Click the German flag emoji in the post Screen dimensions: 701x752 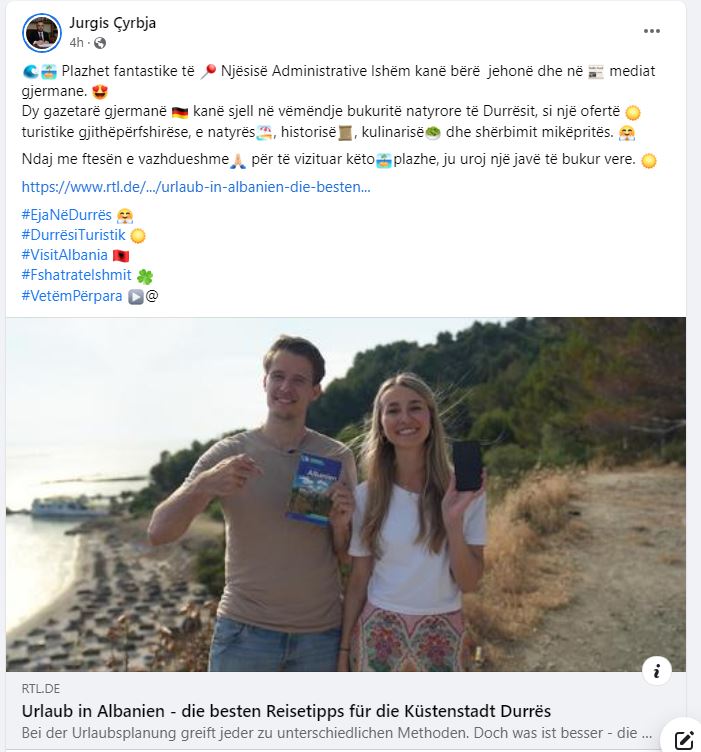pyautogui.click(x=180, y=111)
